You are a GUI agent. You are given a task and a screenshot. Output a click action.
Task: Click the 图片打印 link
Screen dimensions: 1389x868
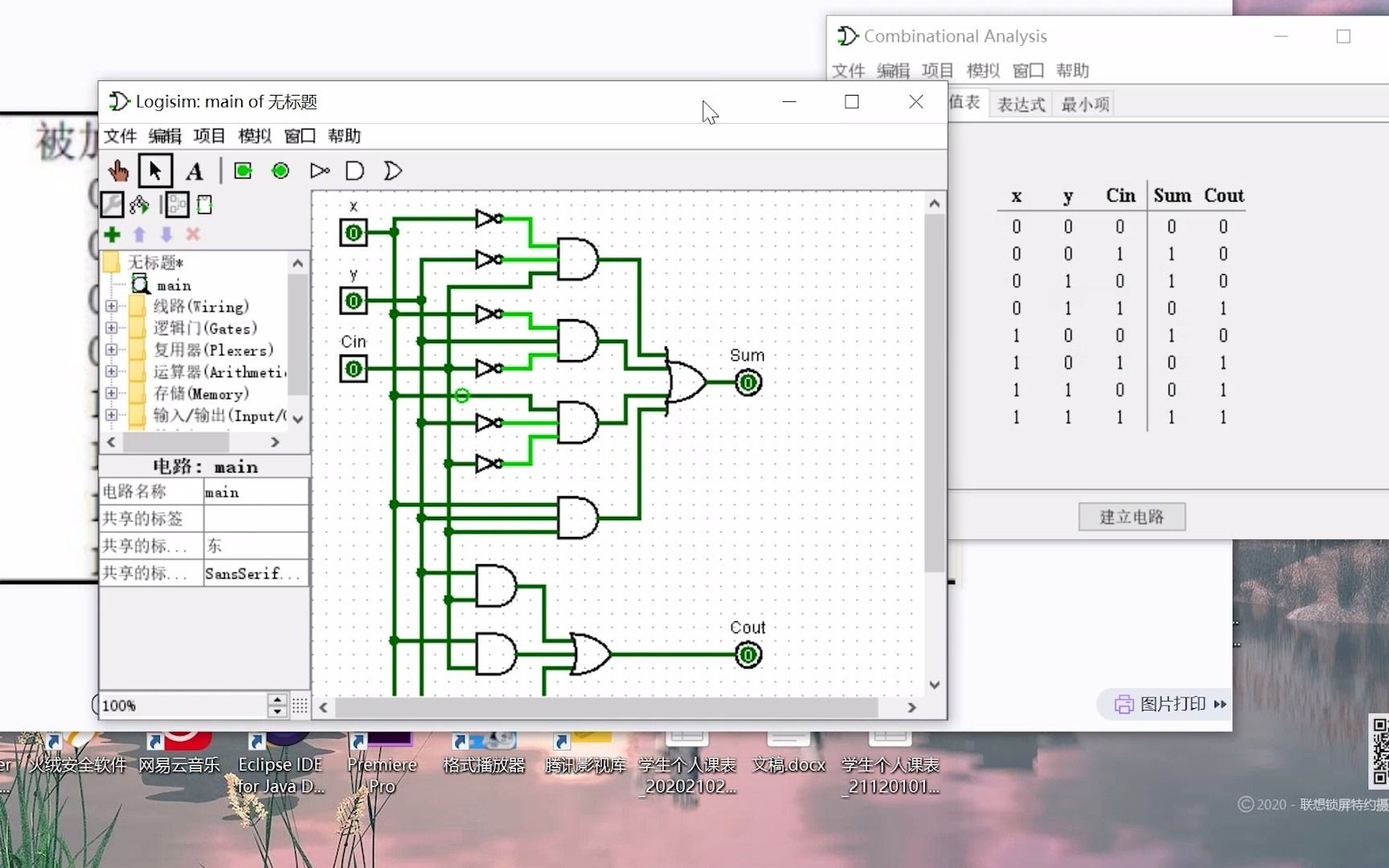click(x=1167, y=703)
